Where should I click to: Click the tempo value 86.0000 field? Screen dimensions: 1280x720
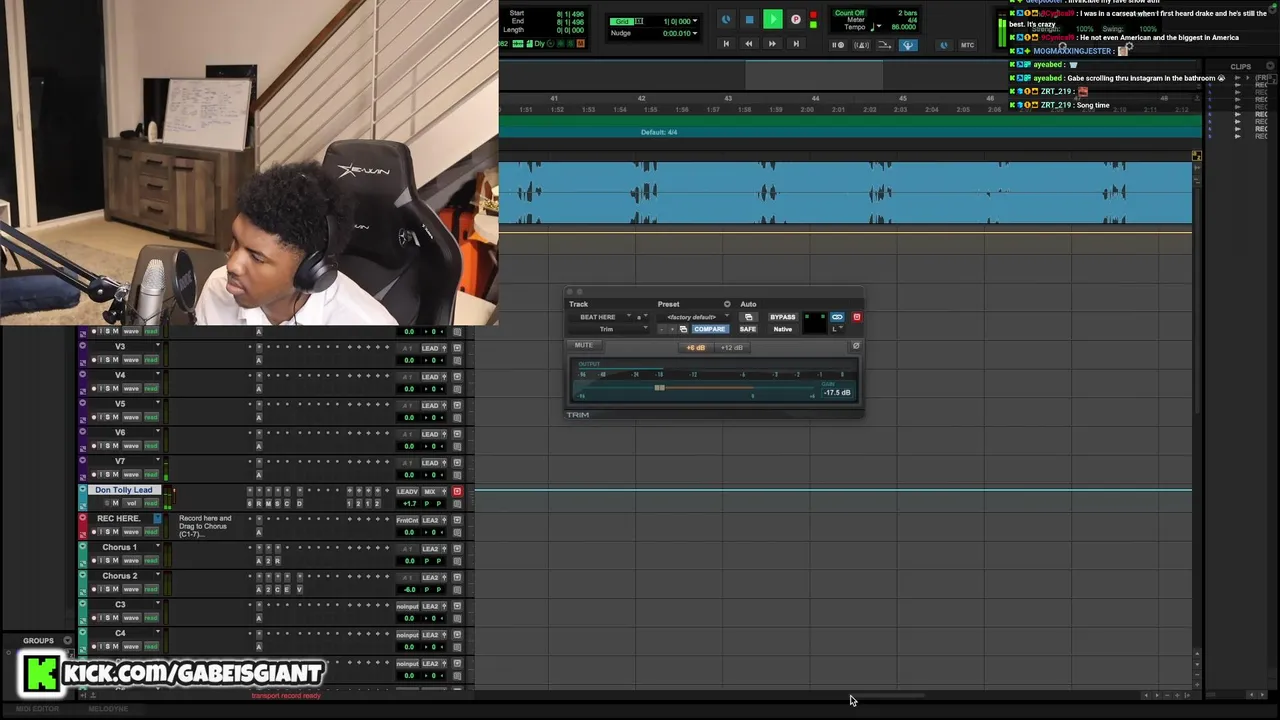[x=903, y=27]
